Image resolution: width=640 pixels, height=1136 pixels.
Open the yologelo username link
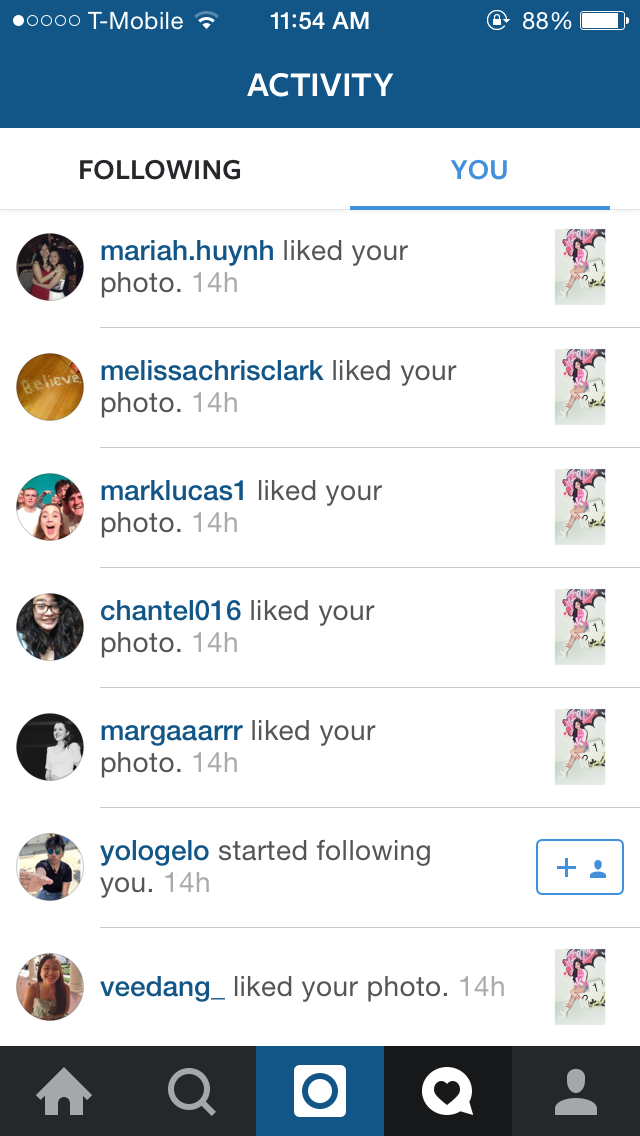pos(154,851)
